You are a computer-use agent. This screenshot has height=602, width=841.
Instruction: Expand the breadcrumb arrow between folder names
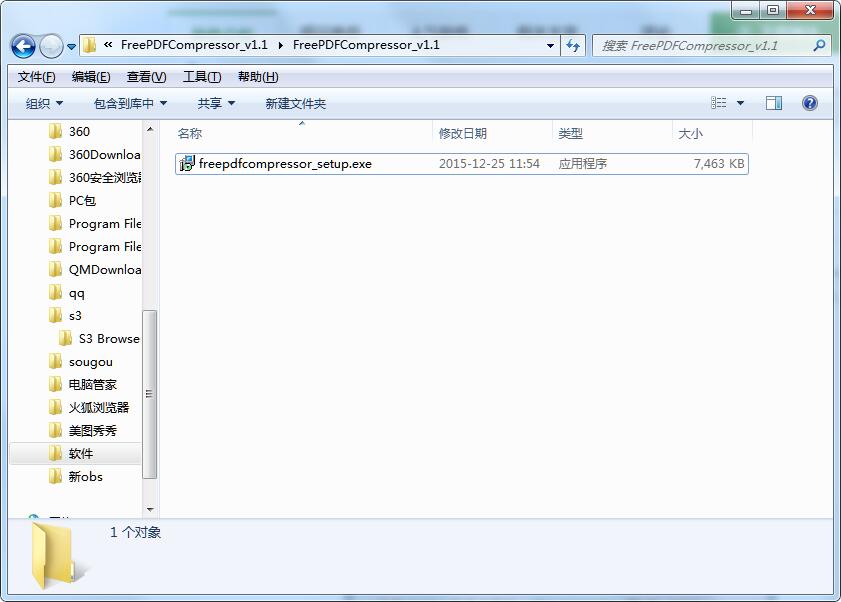[x=281, y=46]
